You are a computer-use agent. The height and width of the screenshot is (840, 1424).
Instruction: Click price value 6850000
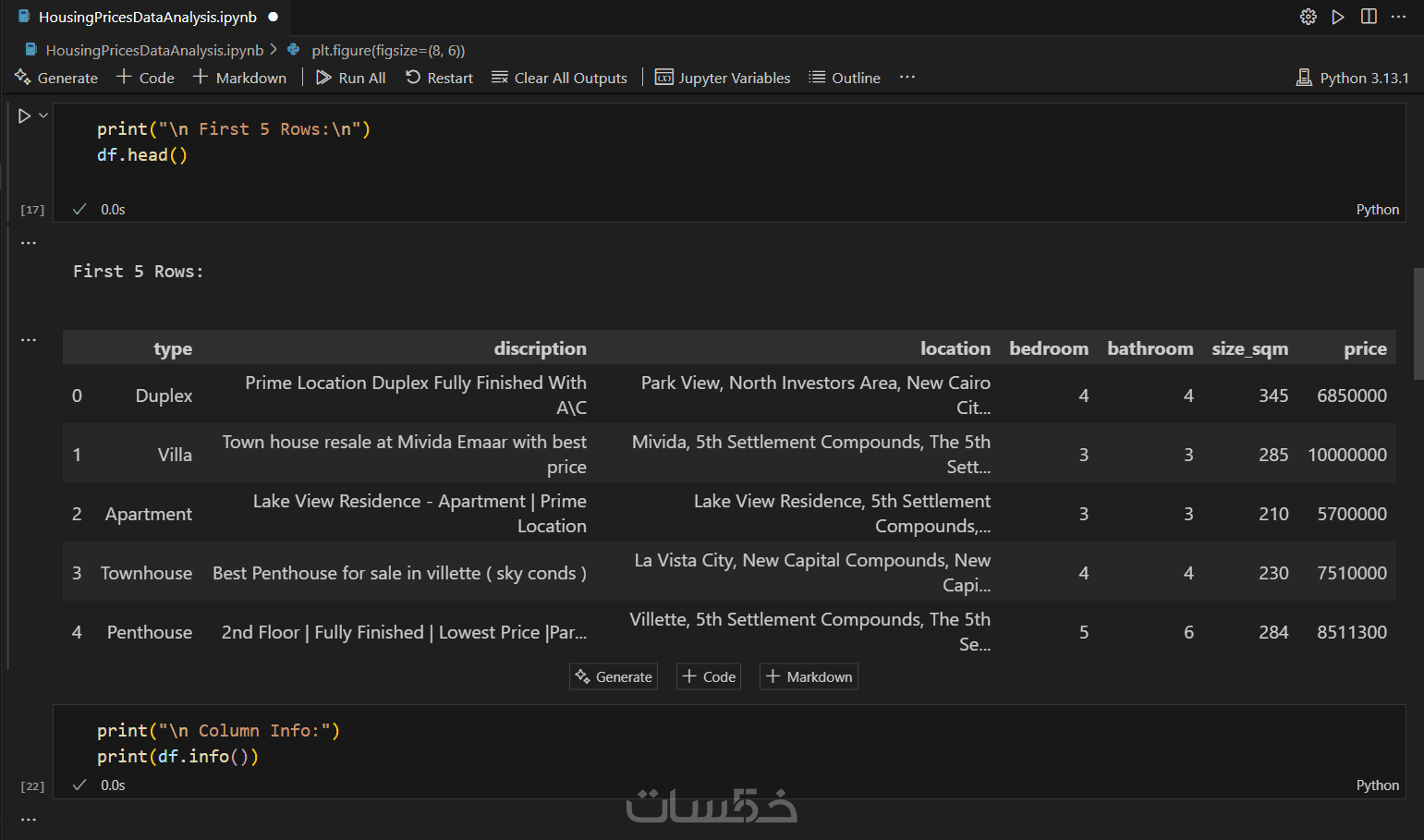click(x=1352, y=396)
